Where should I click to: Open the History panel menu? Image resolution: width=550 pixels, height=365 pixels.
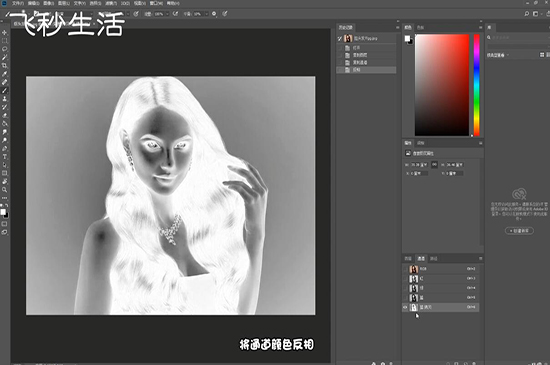point(397,27)
